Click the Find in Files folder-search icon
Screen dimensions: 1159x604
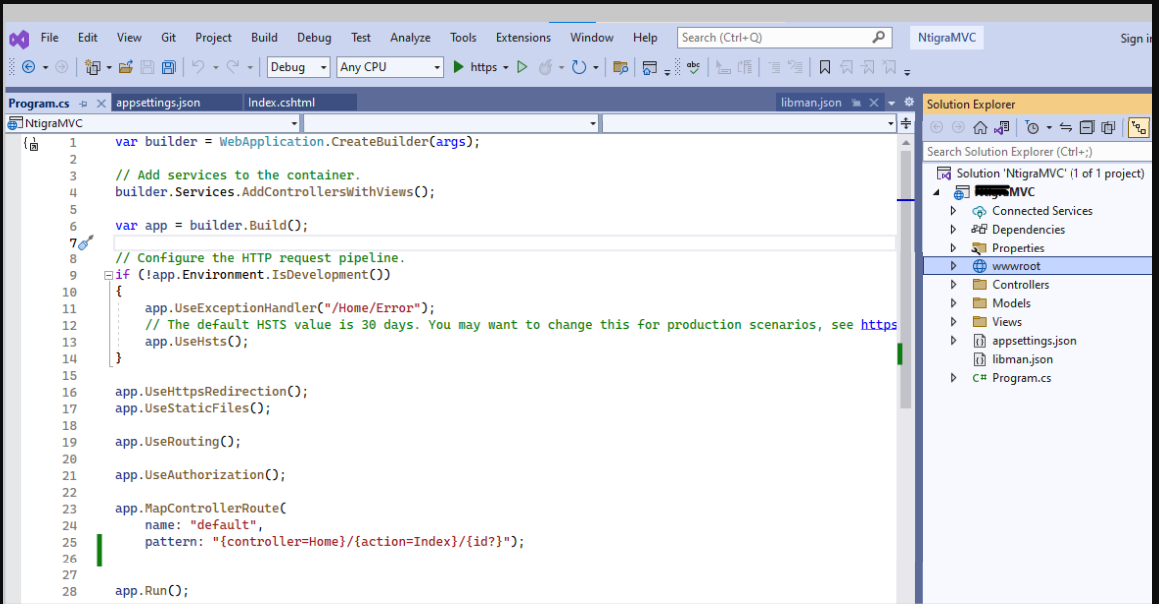pos(621,68)
